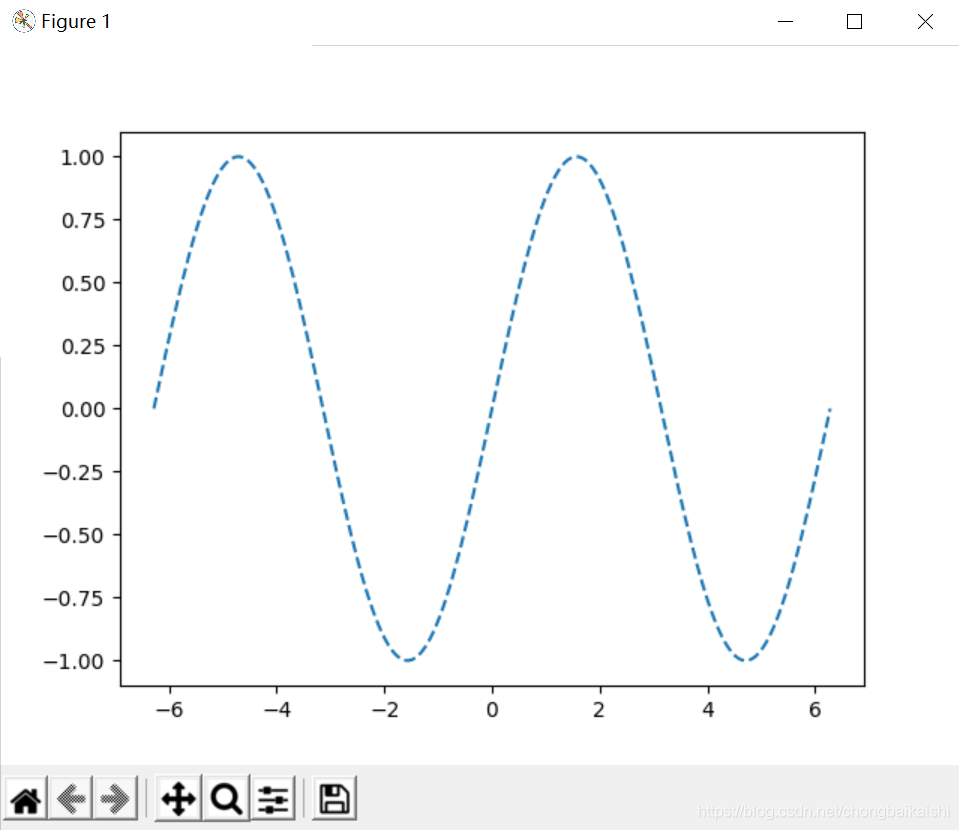Click the matplotlib icon in the title bar
Screen dimensions: 959x830
click(x=23, y=21)
